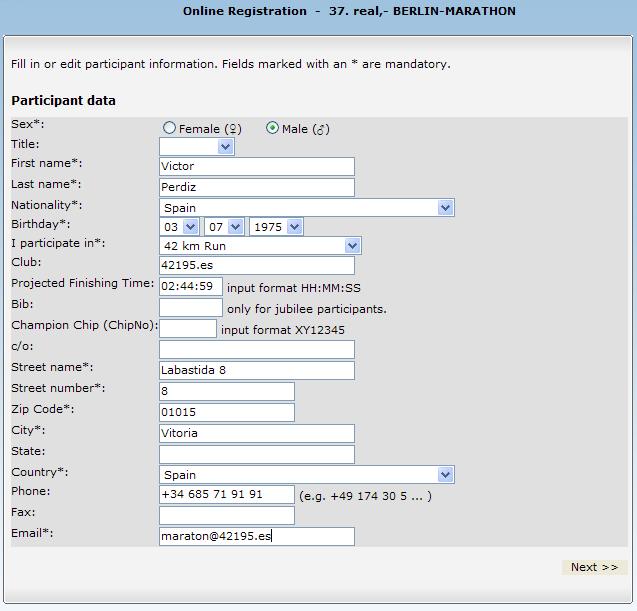Open the Country dropdown
The width and height of the screenshot is (637, 611).
(306, 474)
